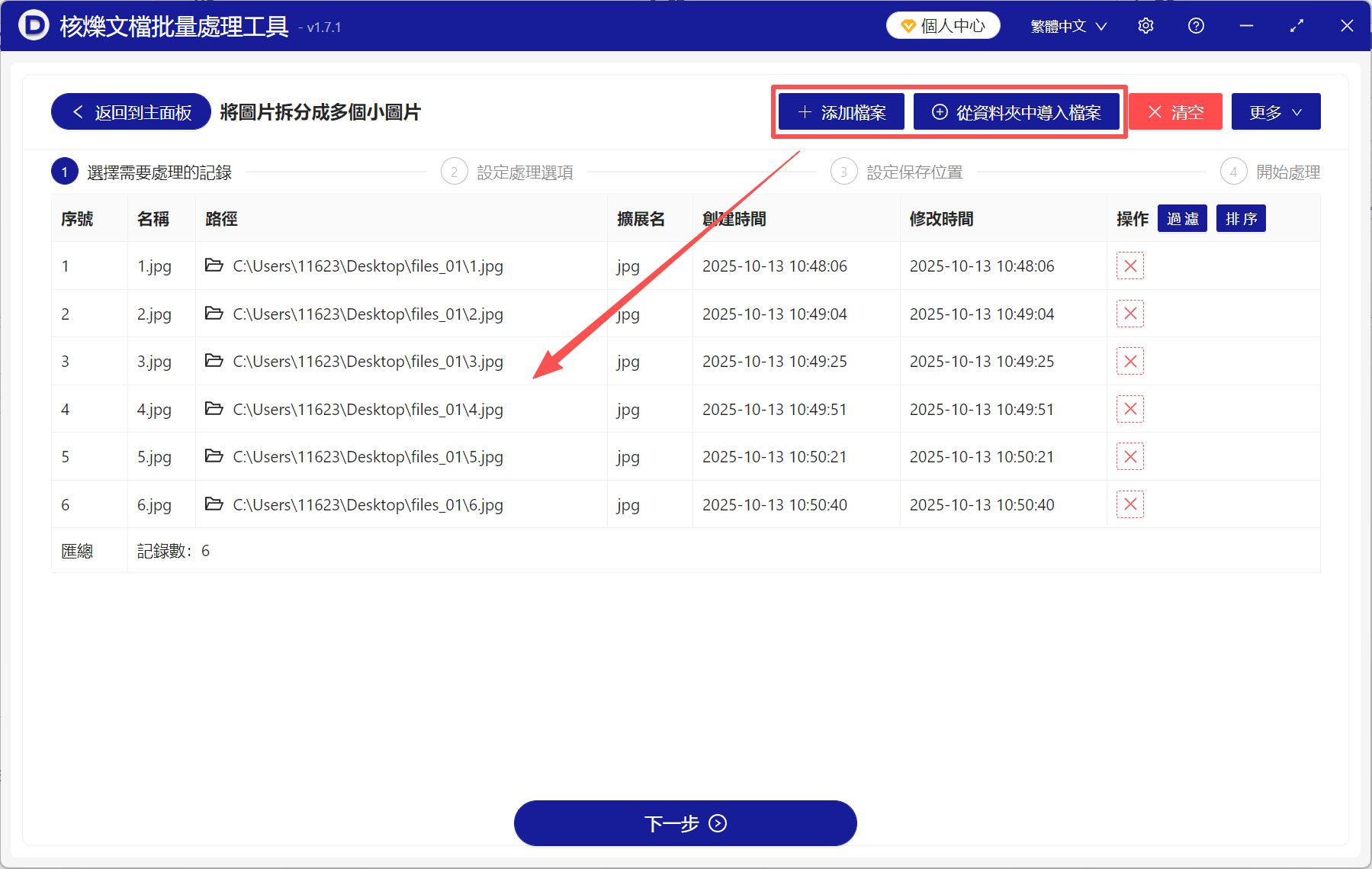This screenshot has width=1372, height=869.
Task: Click the help question mark icon
Action: point(1195,25)
